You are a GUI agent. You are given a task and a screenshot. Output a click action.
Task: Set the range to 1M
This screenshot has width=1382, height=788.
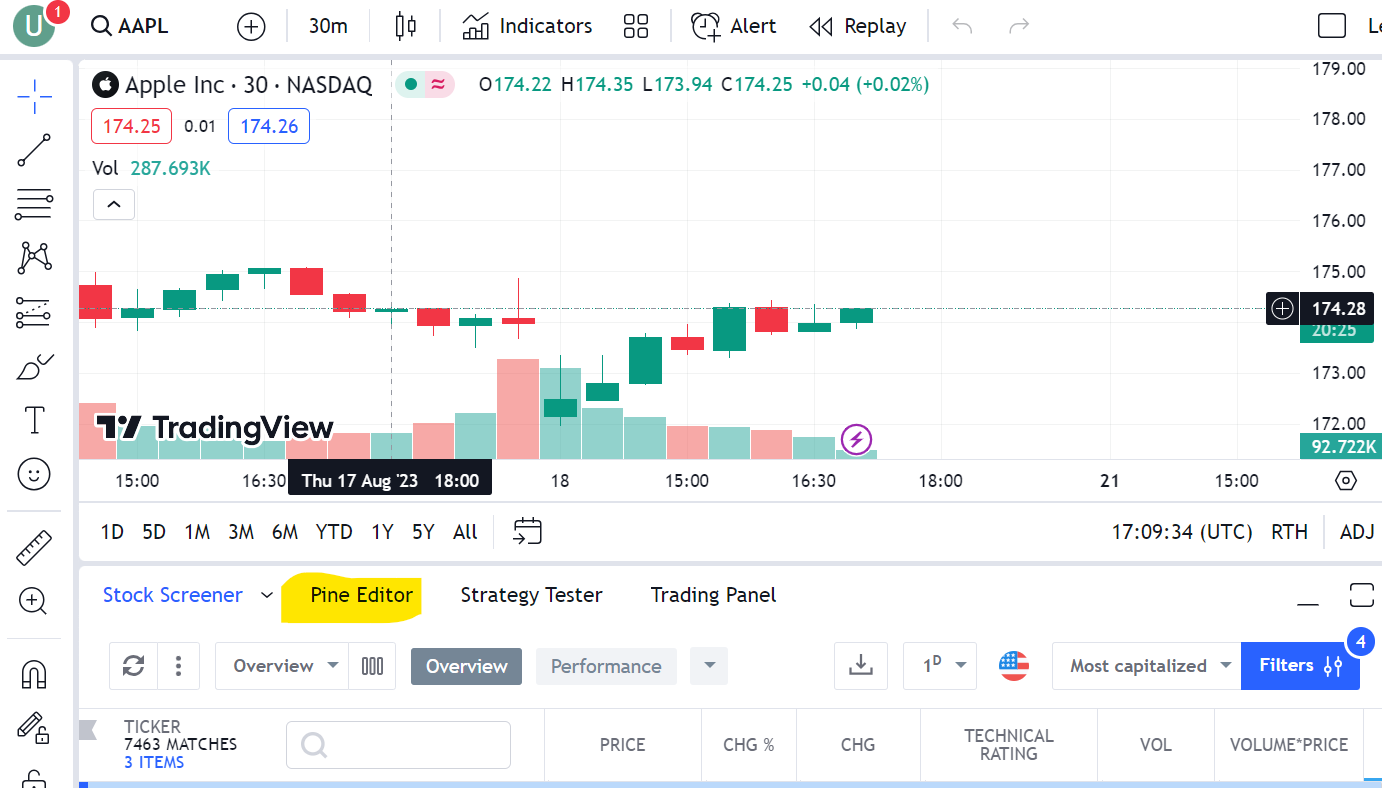coord(197,532)
